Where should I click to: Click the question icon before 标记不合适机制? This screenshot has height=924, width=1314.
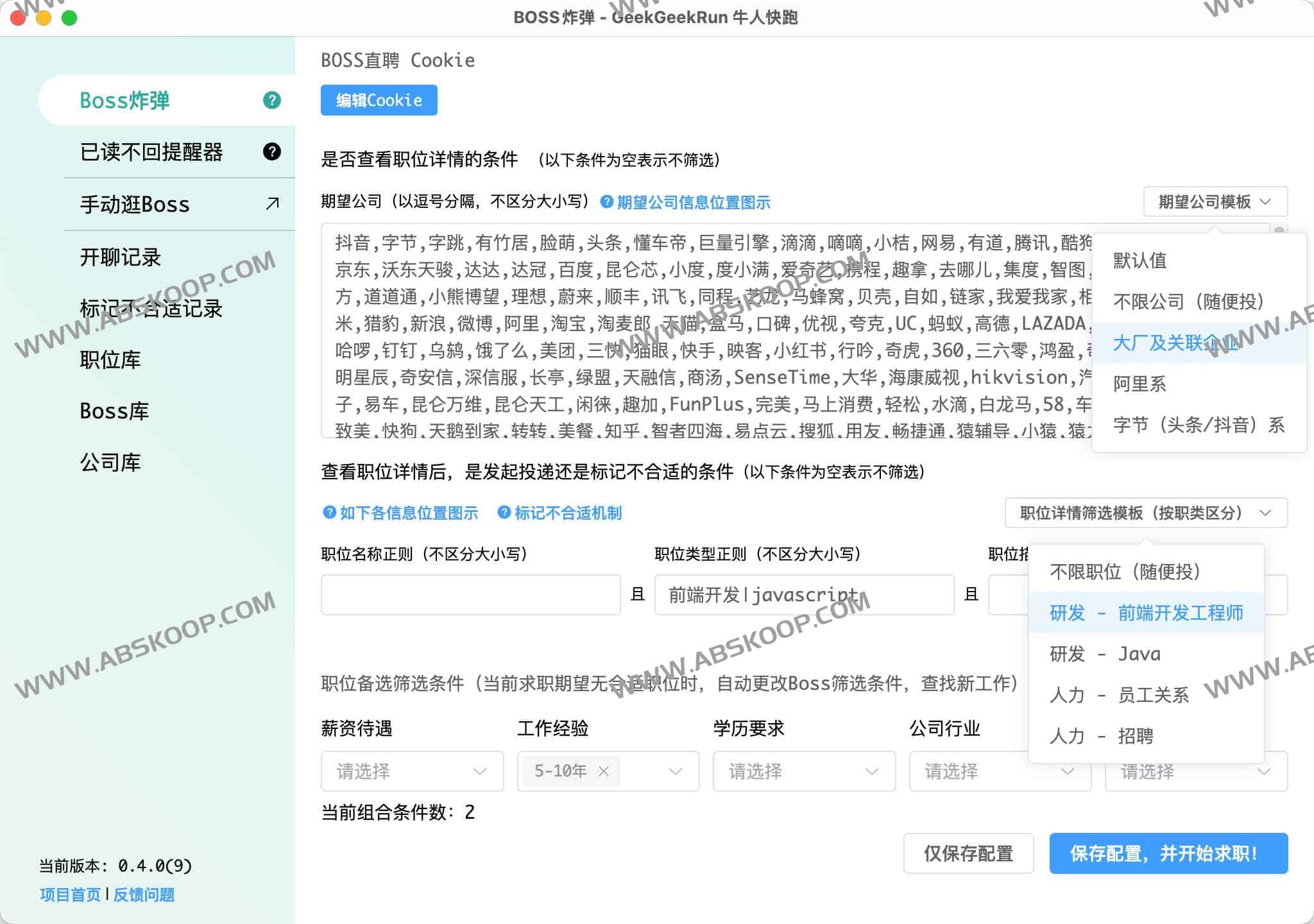[504, 513]
